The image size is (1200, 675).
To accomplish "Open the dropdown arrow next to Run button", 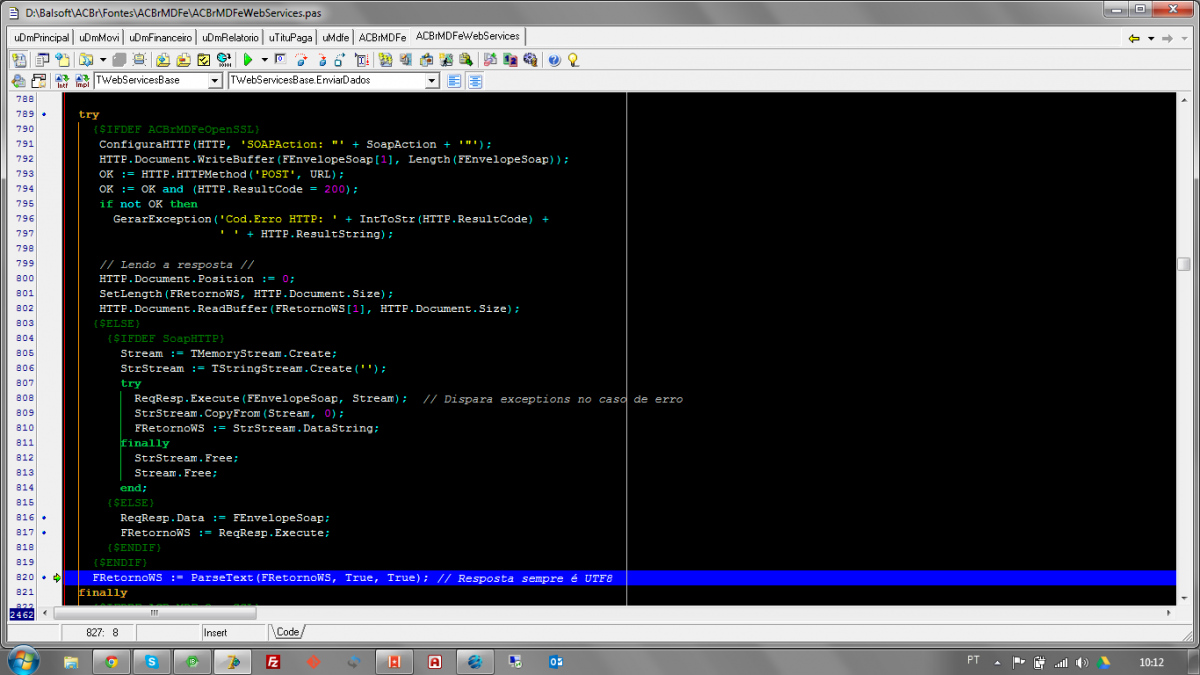I will (263, 60).
